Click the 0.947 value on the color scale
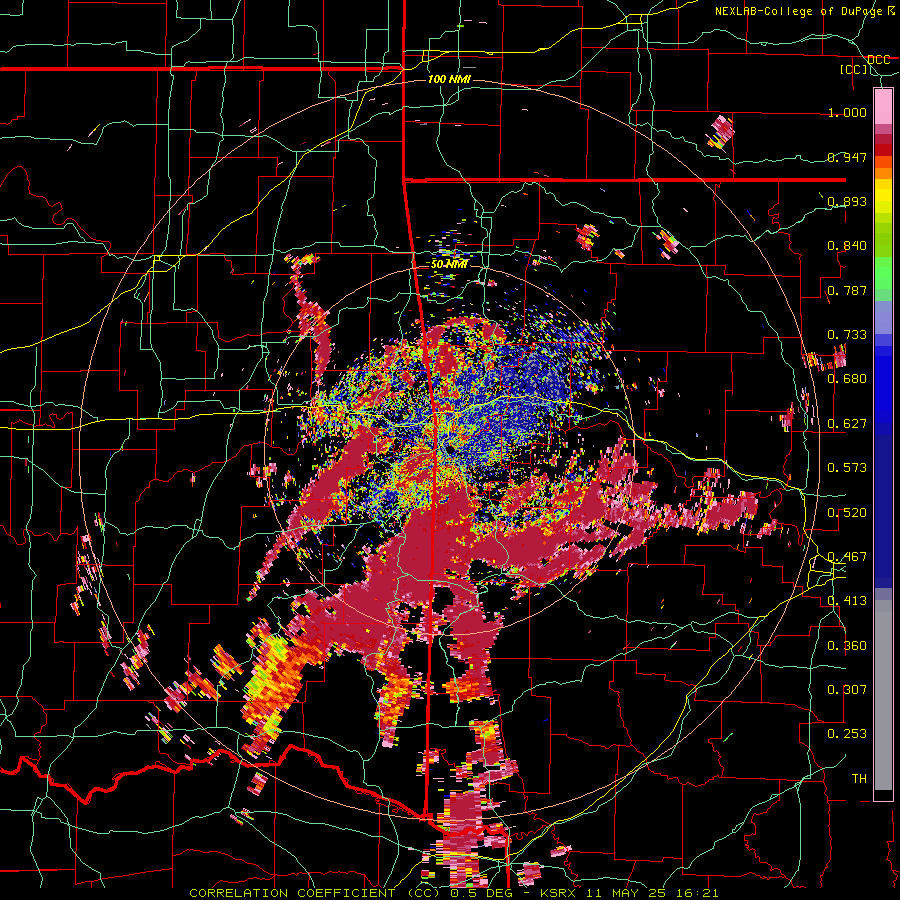The image size is (900, 900). point(847,157)
